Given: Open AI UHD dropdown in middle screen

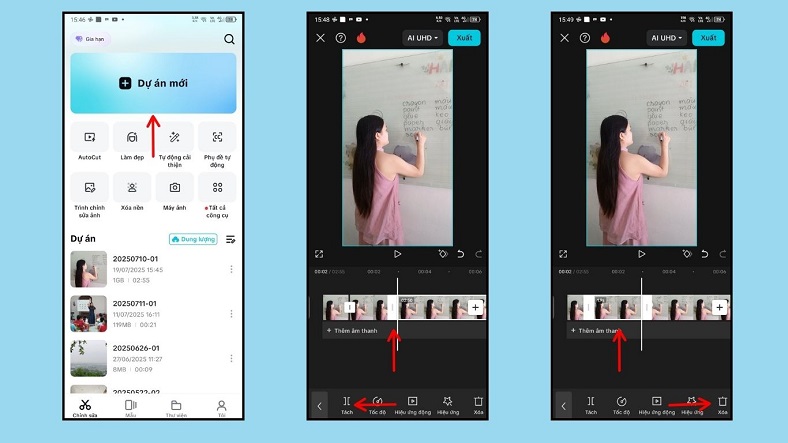Looking at the screenshot, I should 422,38.
